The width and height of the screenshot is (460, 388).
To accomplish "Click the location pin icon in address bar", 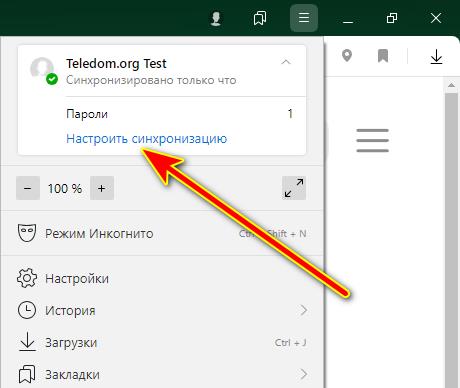I will click(x=347, y=56).
